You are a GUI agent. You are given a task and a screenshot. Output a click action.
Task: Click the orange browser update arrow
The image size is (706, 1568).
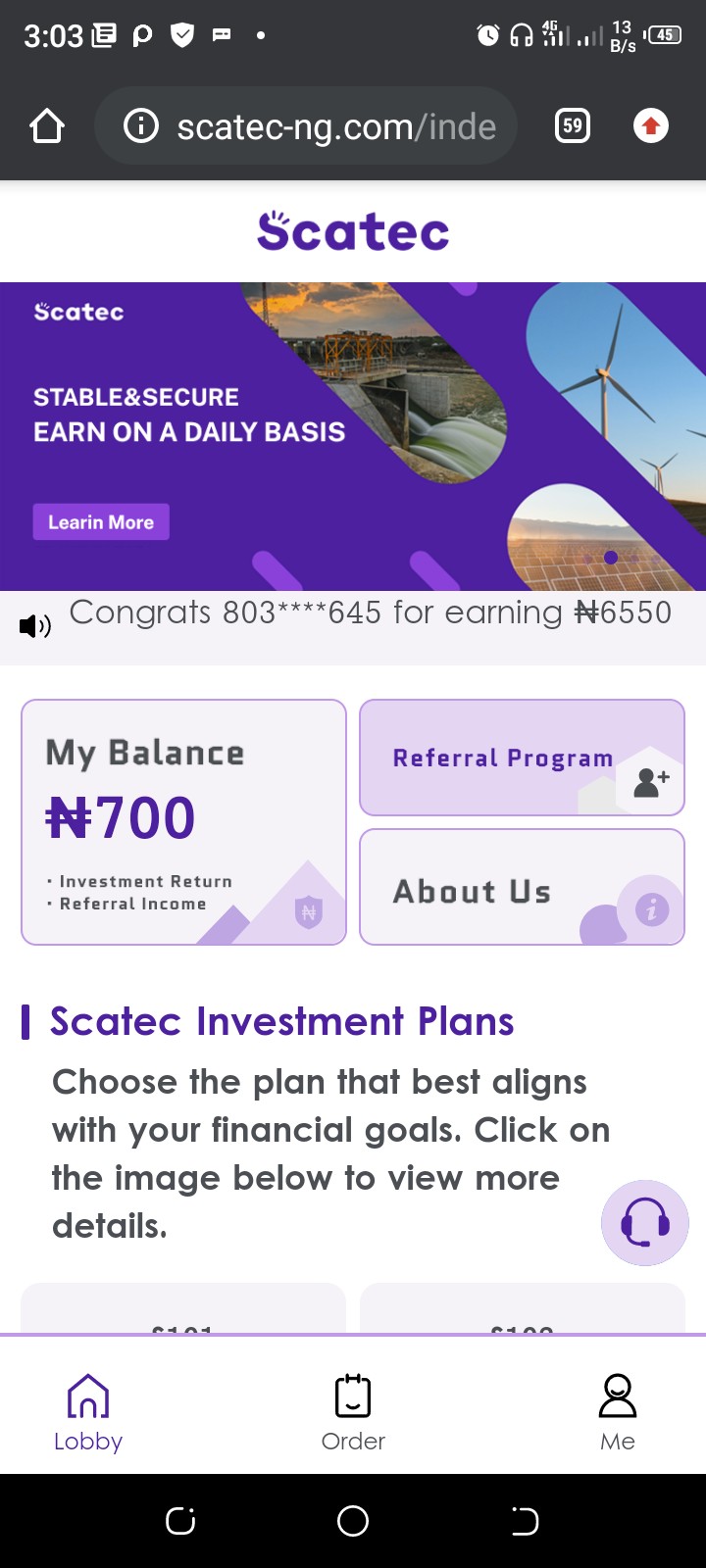tap(650, 125)
